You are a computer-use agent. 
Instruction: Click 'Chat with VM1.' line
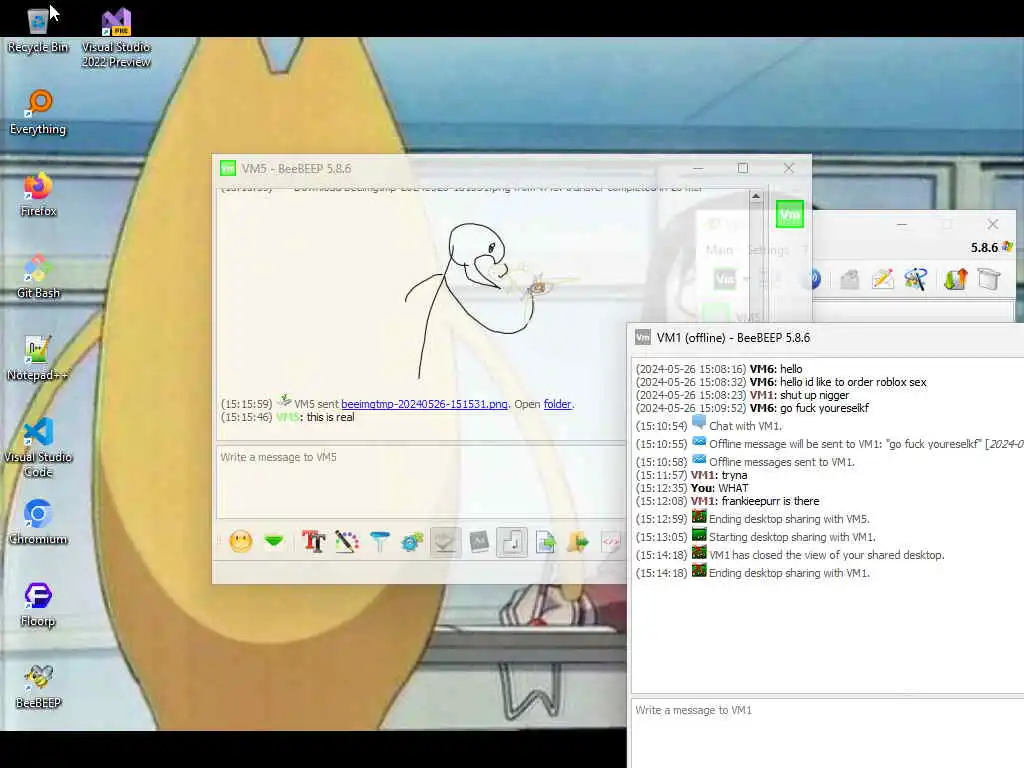pyautogui.click(x=745, y=426)
